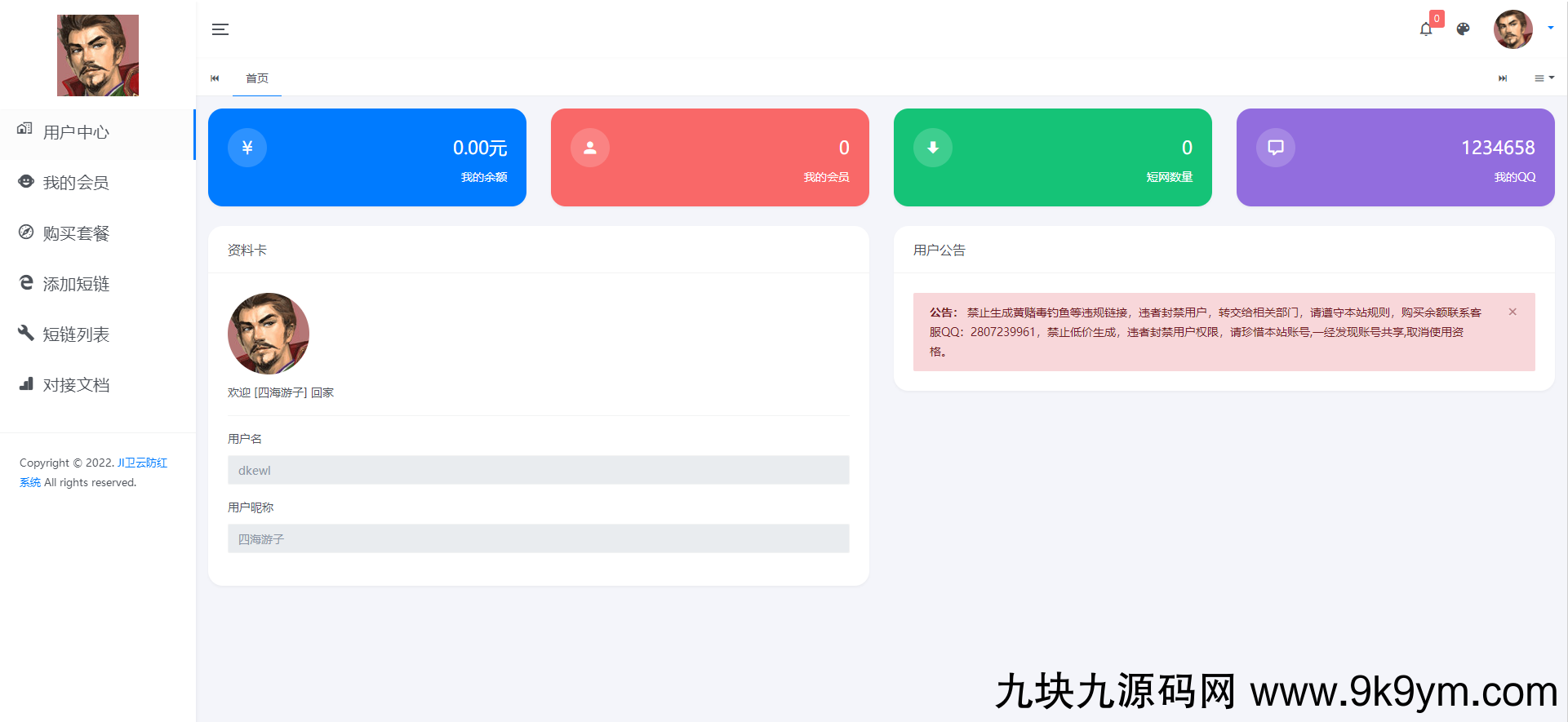The height and width of the screenshot is (722, 1568).
Task: Open 购买套餐 from the sidebar
Action: 76,233
